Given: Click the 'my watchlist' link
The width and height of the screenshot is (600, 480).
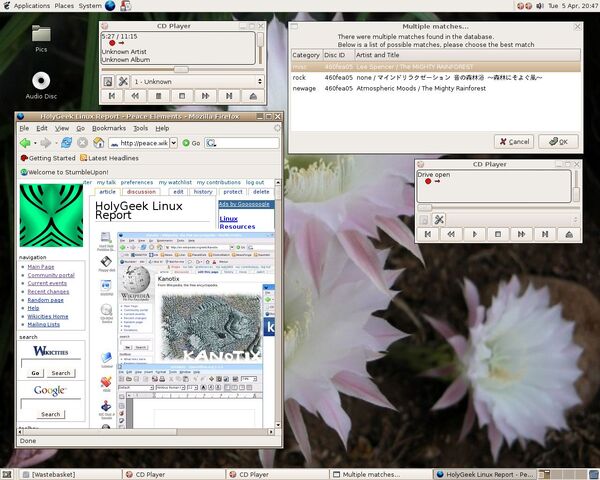Looking at the screenshot, I should (175, 183).
